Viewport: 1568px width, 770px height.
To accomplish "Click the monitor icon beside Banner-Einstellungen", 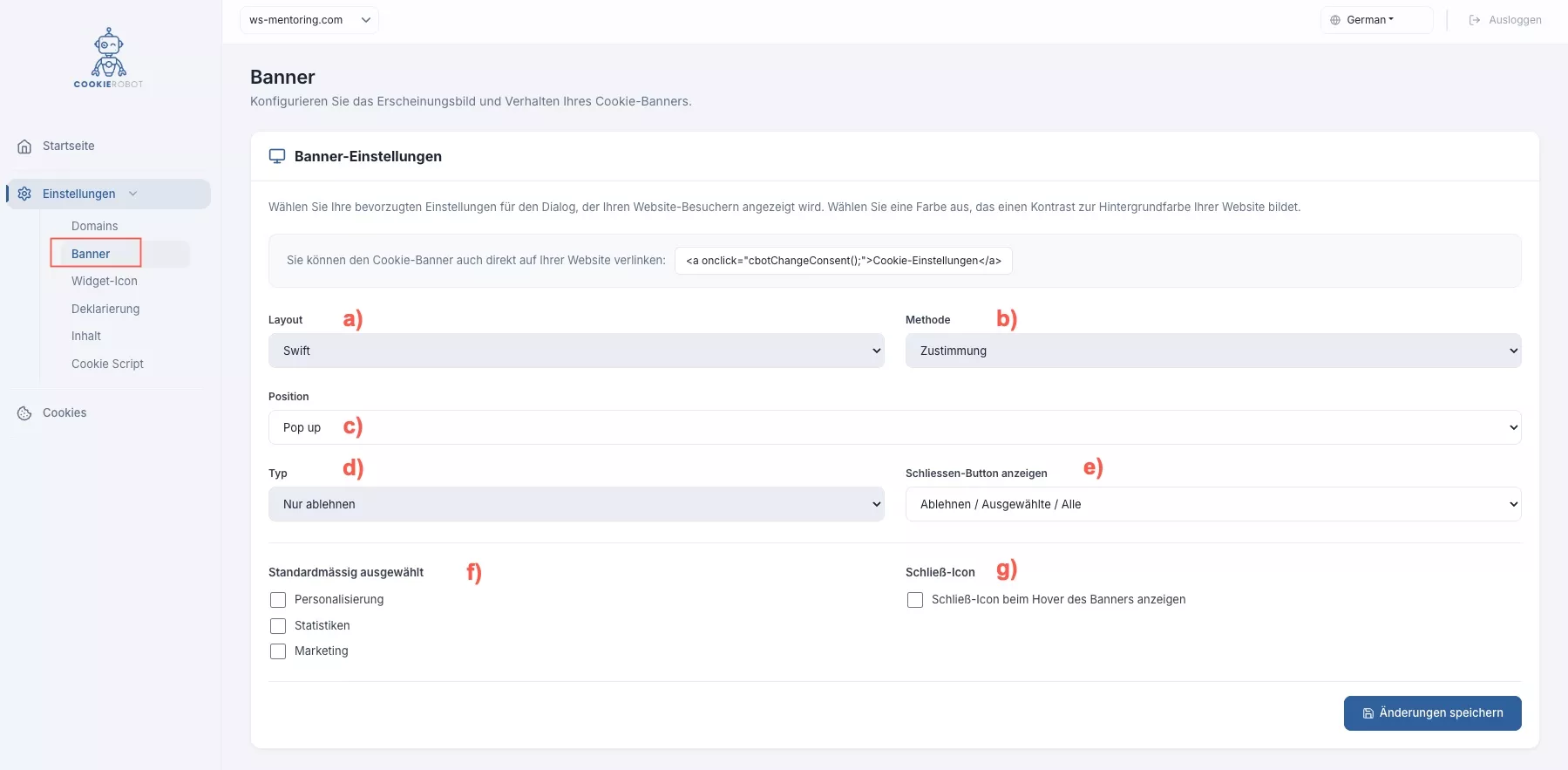I will tap(277, 156).
